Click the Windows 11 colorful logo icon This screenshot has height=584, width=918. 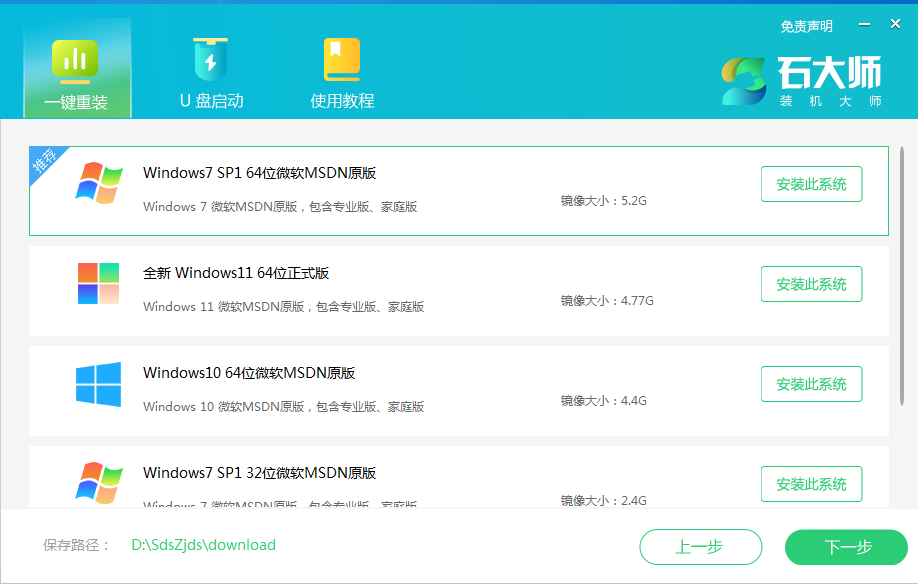(96, 283)
